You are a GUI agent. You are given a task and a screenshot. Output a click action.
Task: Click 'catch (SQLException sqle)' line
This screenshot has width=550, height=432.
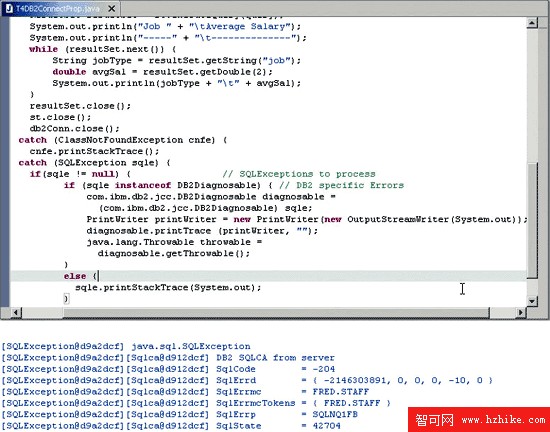point(94,162)
